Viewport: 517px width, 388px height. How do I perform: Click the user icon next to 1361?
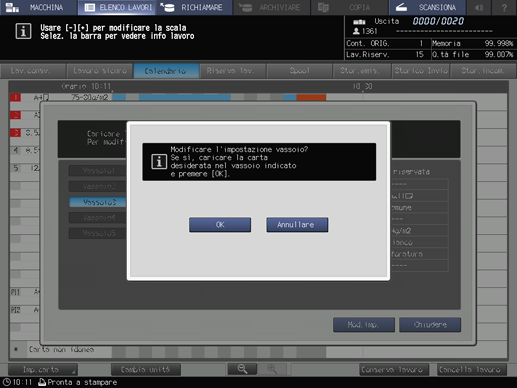point(356,31)
